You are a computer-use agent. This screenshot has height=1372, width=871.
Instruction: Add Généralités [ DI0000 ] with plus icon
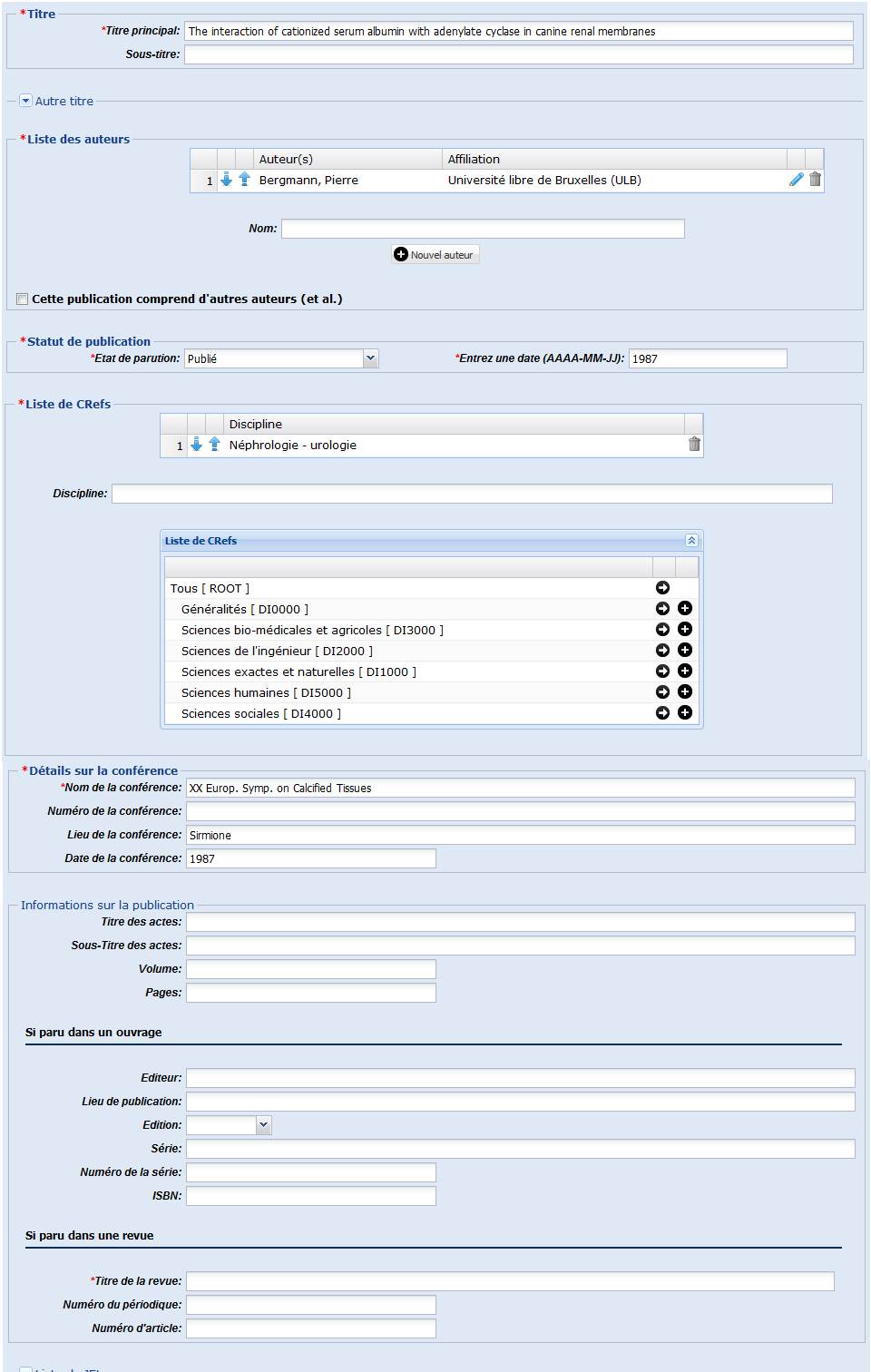[685, 609]
